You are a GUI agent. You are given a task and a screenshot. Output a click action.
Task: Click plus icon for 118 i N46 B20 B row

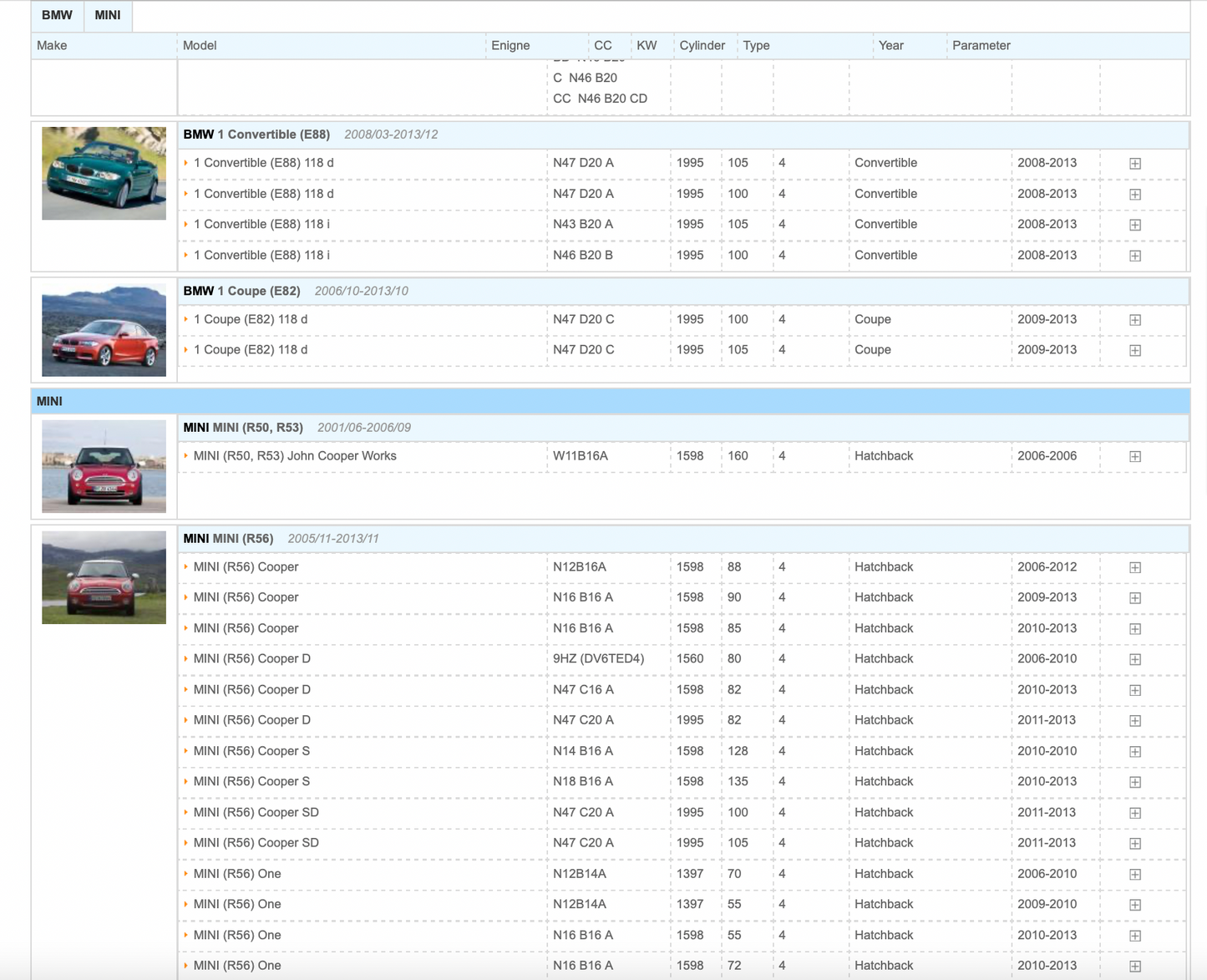pyautogui.click(x=1135, y=256)
